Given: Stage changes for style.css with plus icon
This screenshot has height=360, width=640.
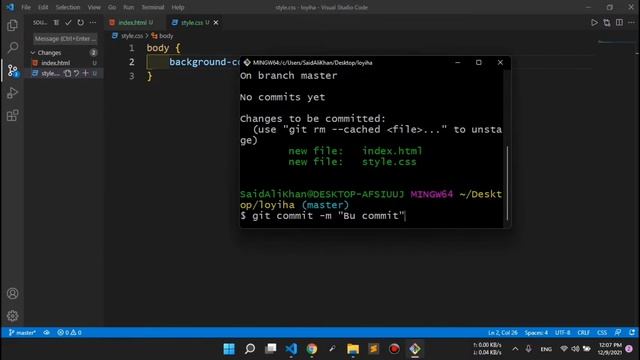Looking at the screenshot, I should click(85, 73).
